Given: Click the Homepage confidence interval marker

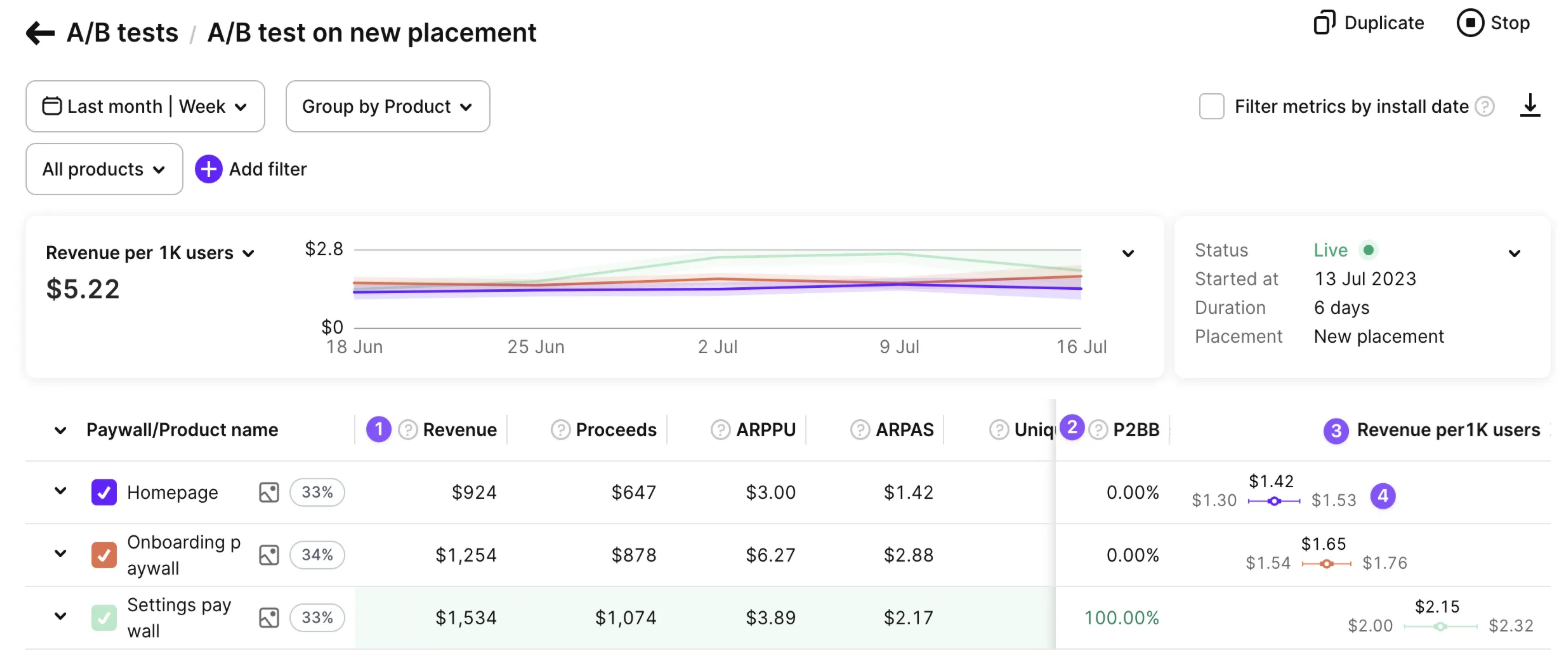Looking at the screenshot, I should point(1273,501).
